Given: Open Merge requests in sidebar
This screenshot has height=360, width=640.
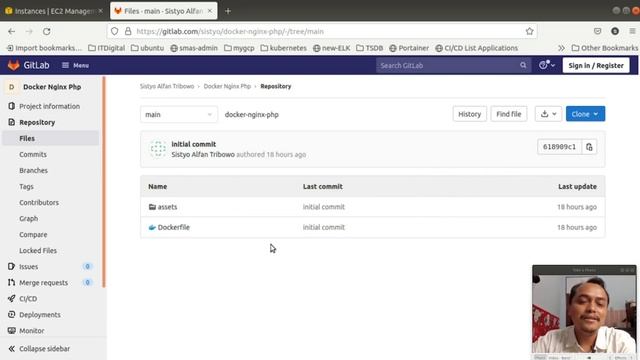Looking at the screenshot, I should point(49,282).
